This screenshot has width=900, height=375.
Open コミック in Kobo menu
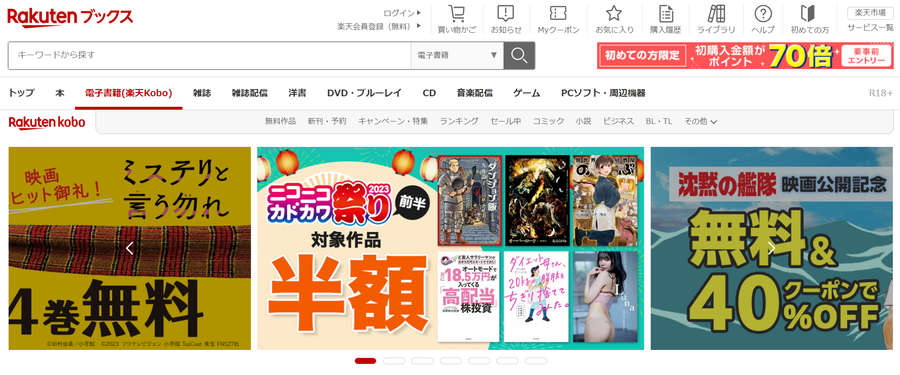click(x=548, y=121)
